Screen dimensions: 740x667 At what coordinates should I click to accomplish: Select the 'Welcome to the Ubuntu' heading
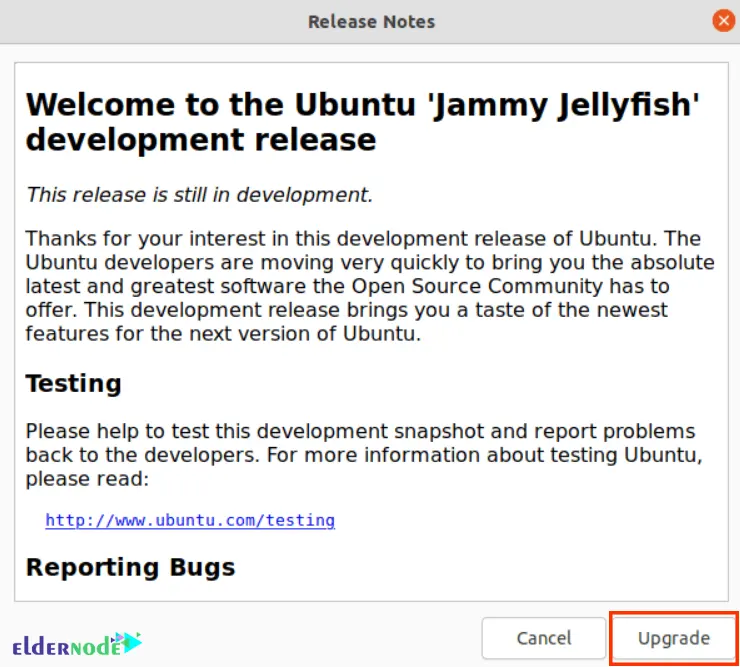pos(362,122)
